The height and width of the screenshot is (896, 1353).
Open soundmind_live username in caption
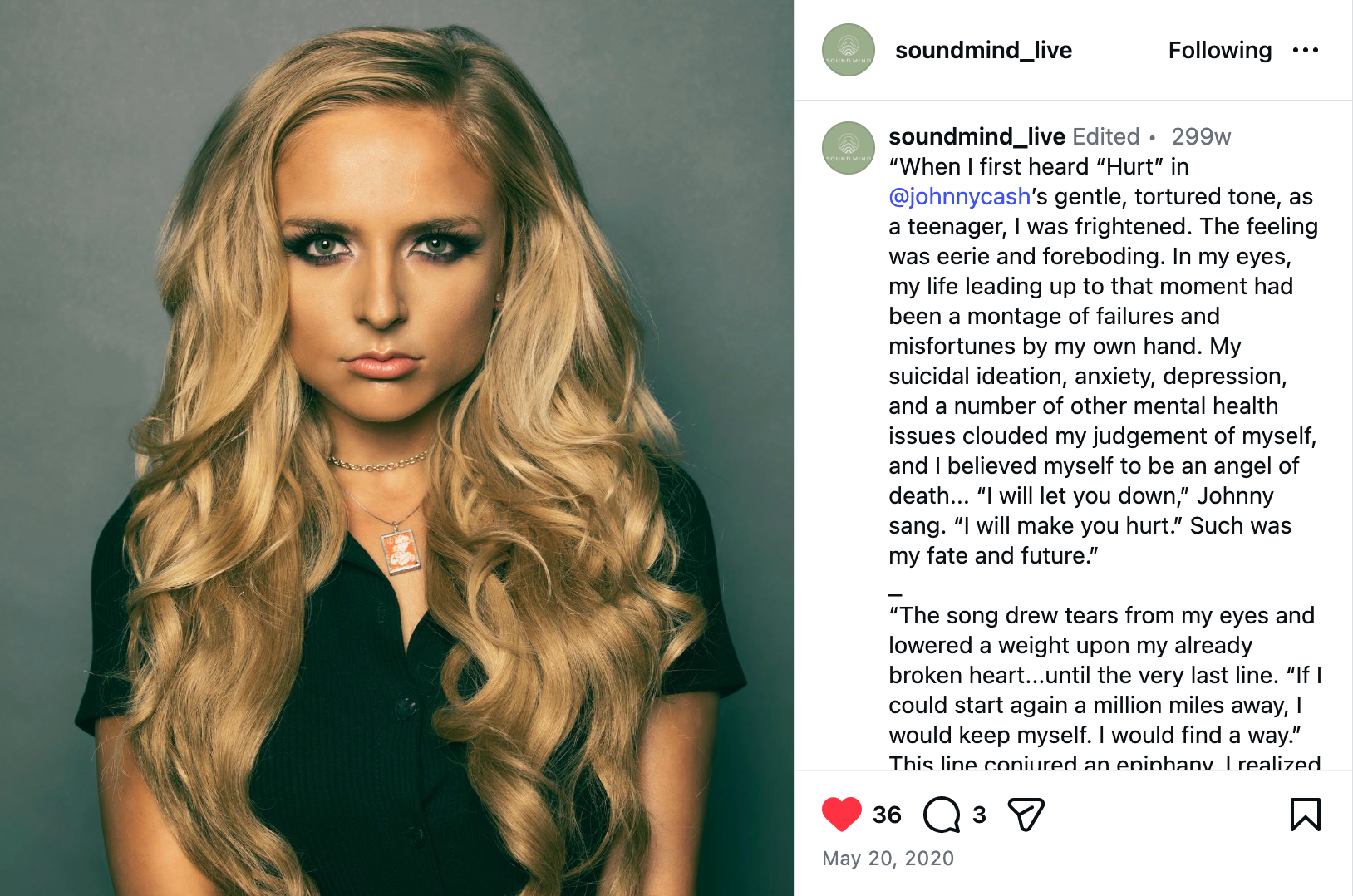click(977, 136)
